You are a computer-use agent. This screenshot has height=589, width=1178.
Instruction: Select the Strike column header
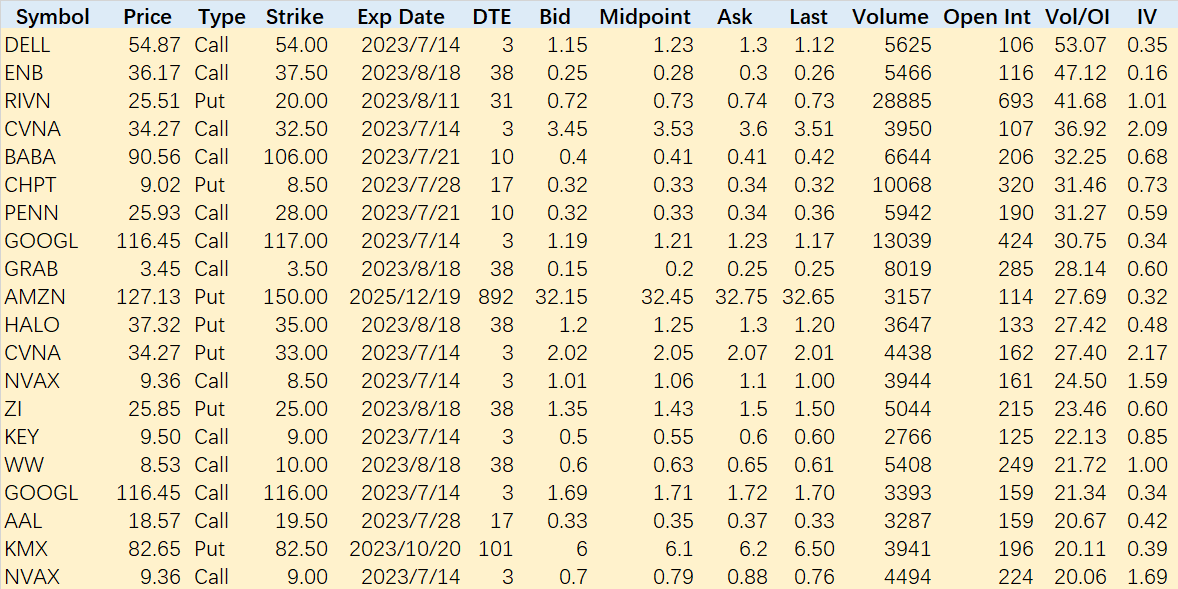click(294, 17)
